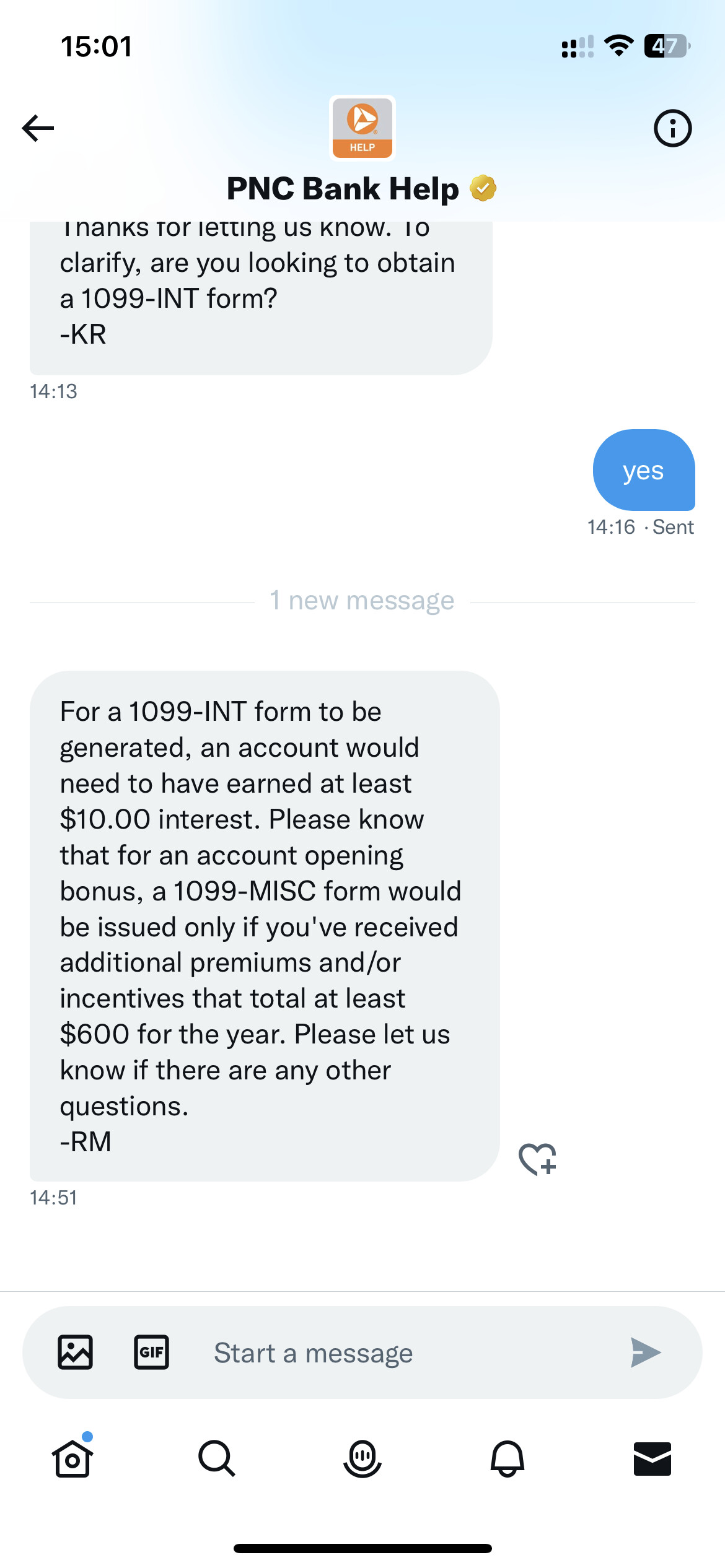Tap the gold verified badge

483,188
